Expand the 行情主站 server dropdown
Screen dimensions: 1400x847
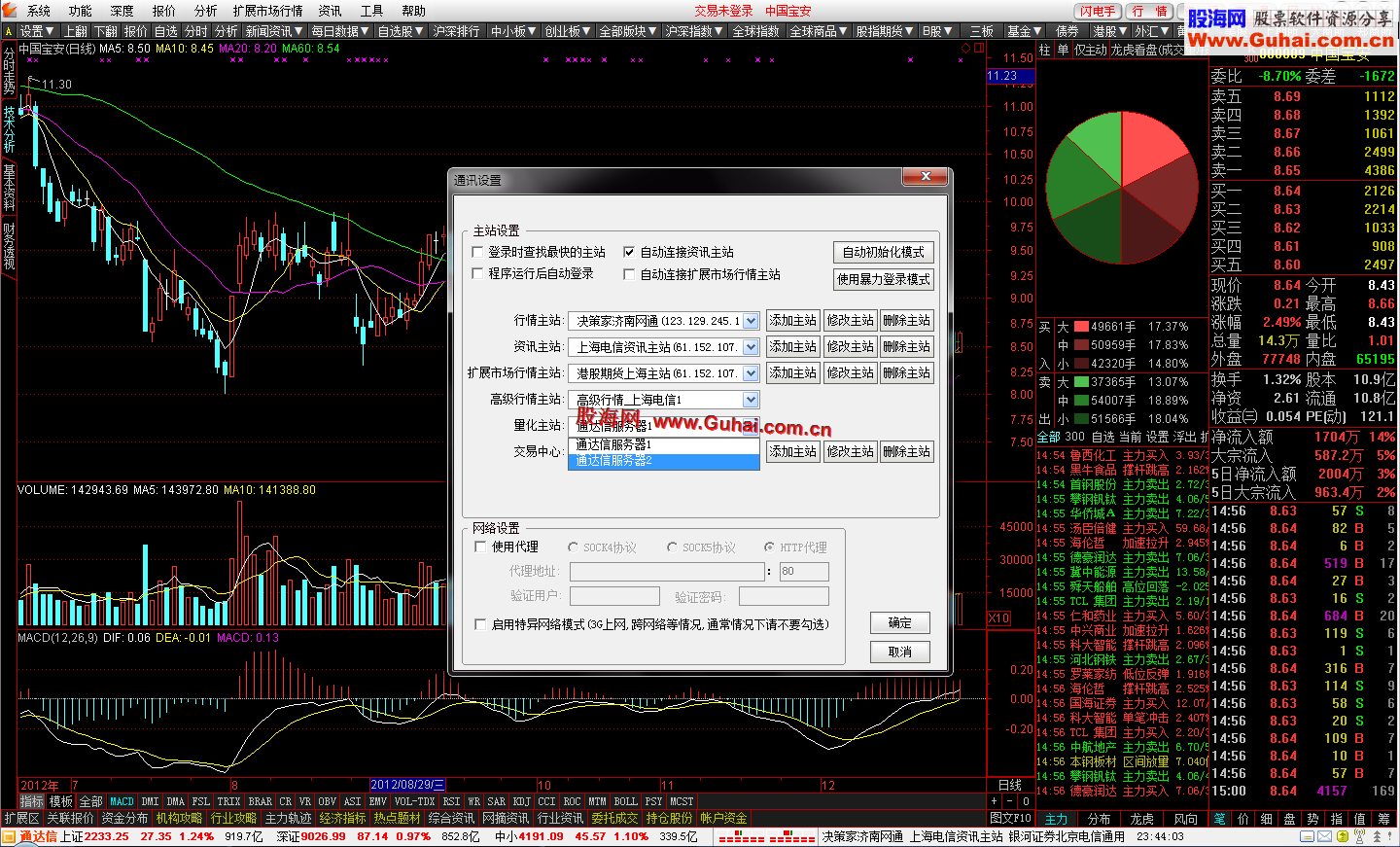coord(751,321)
